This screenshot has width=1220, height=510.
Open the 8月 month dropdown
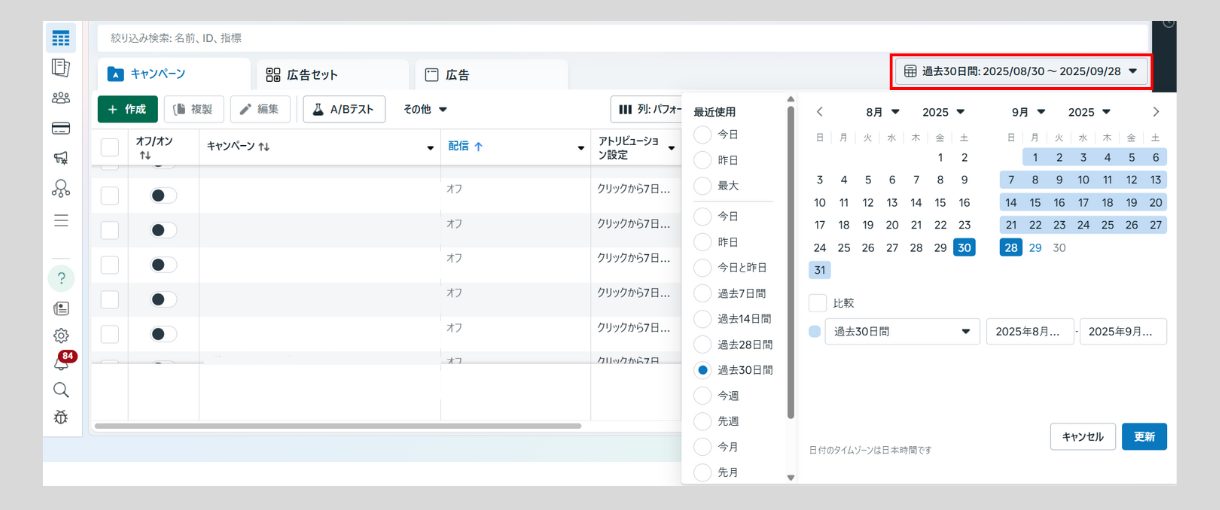882,112
